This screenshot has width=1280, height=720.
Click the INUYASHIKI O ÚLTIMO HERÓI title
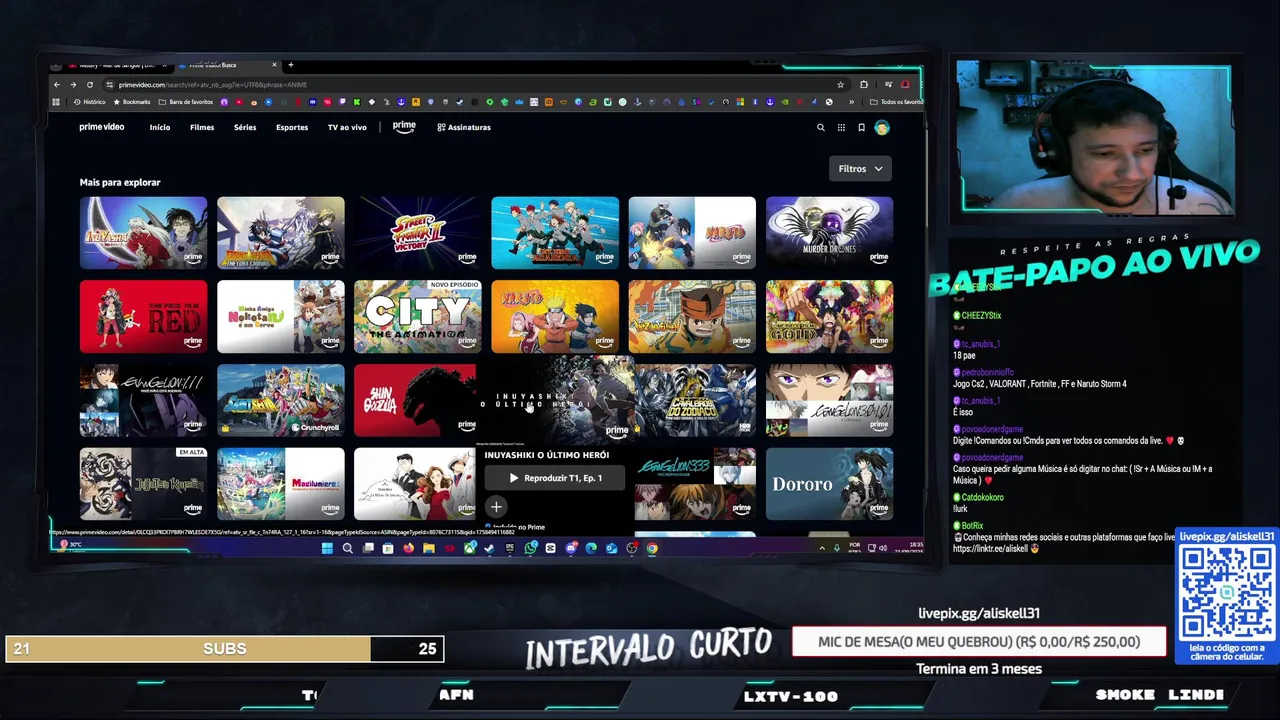click(546, 455)
